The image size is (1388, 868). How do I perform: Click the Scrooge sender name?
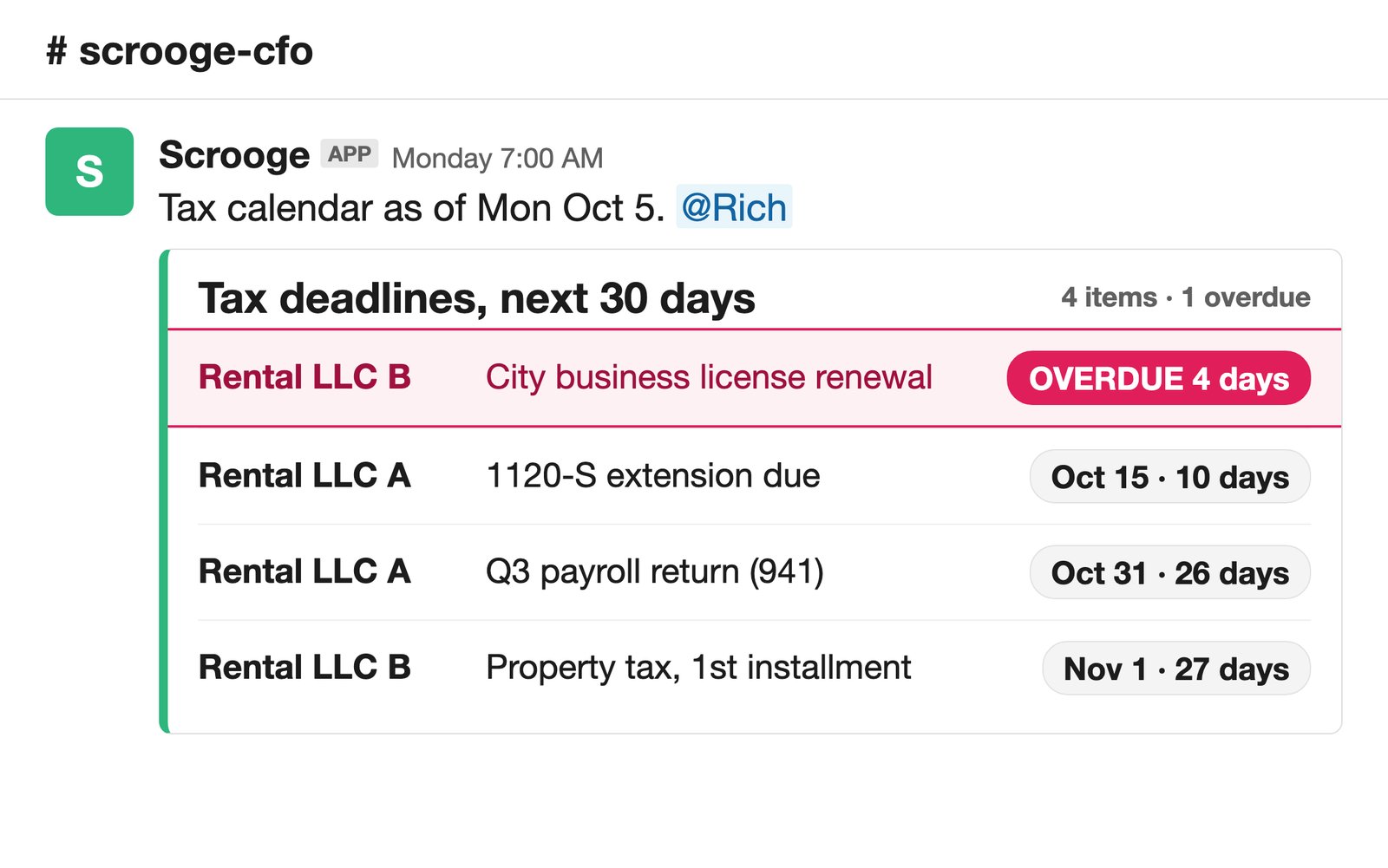point(234,155)
